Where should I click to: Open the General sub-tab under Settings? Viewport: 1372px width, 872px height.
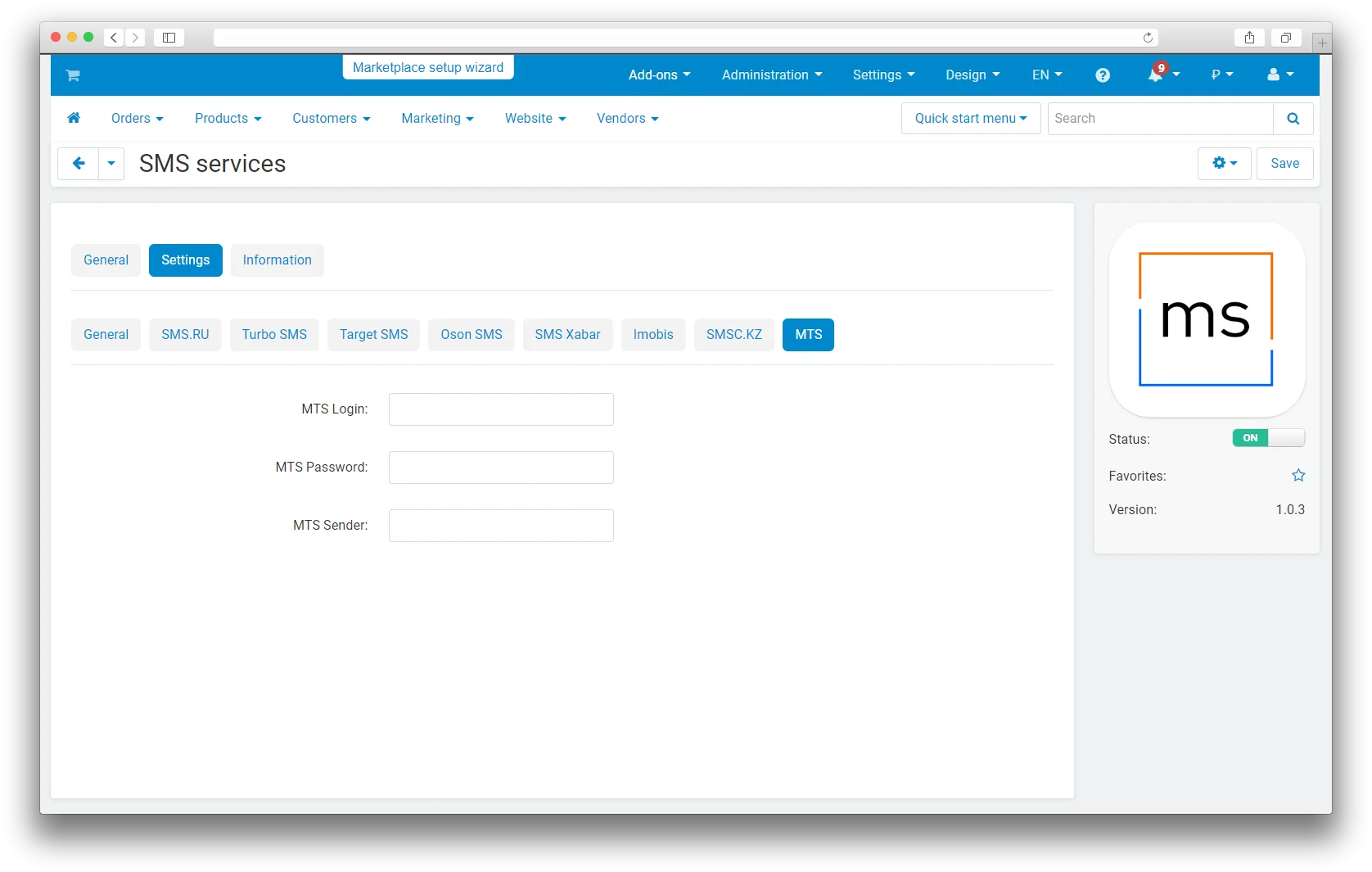106,335
